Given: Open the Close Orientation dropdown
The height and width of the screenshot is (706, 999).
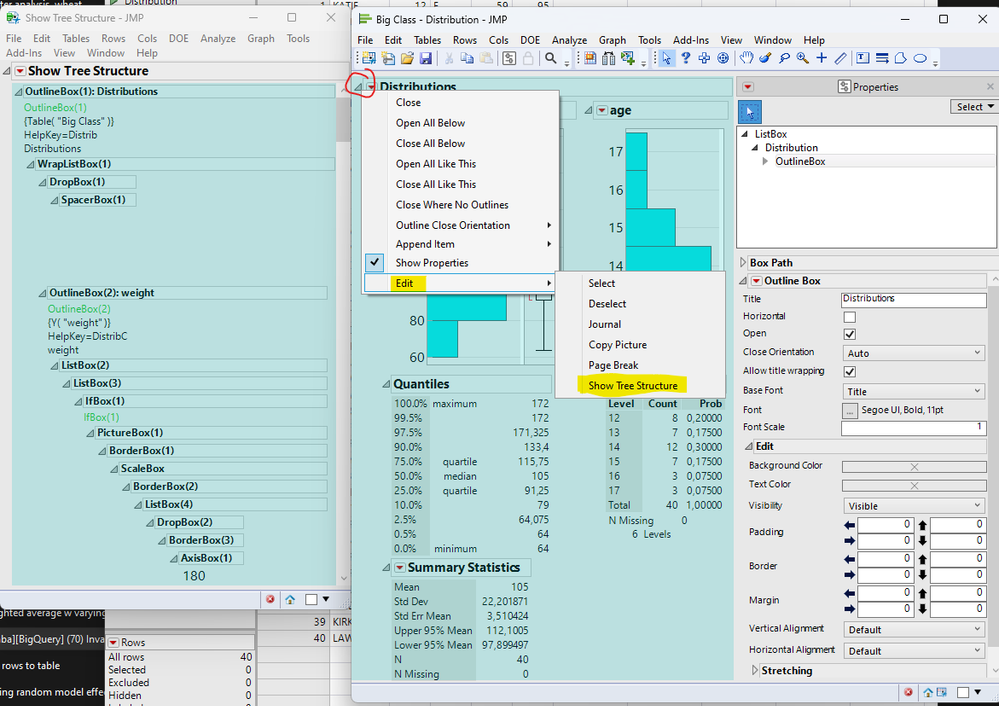Looking at the screenshot, I should point(914,353).
